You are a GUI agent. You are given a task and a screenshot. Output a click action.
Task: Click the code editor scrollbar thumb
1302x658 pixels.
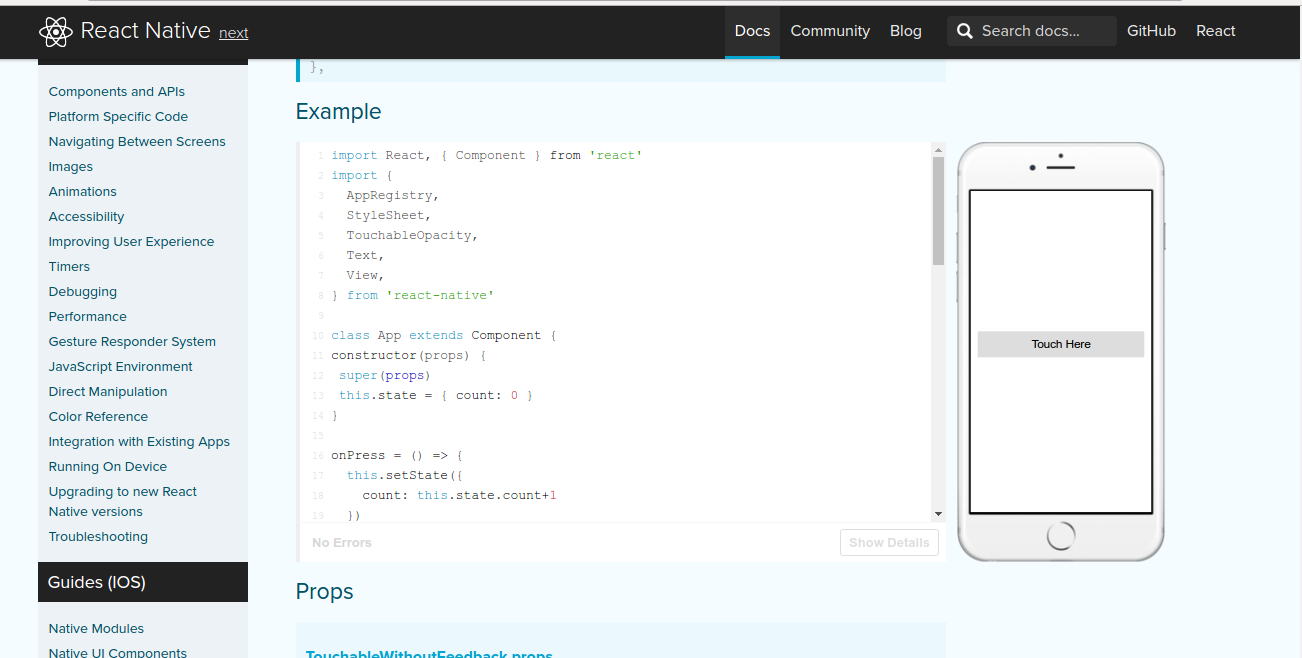(x=938, y=210)
